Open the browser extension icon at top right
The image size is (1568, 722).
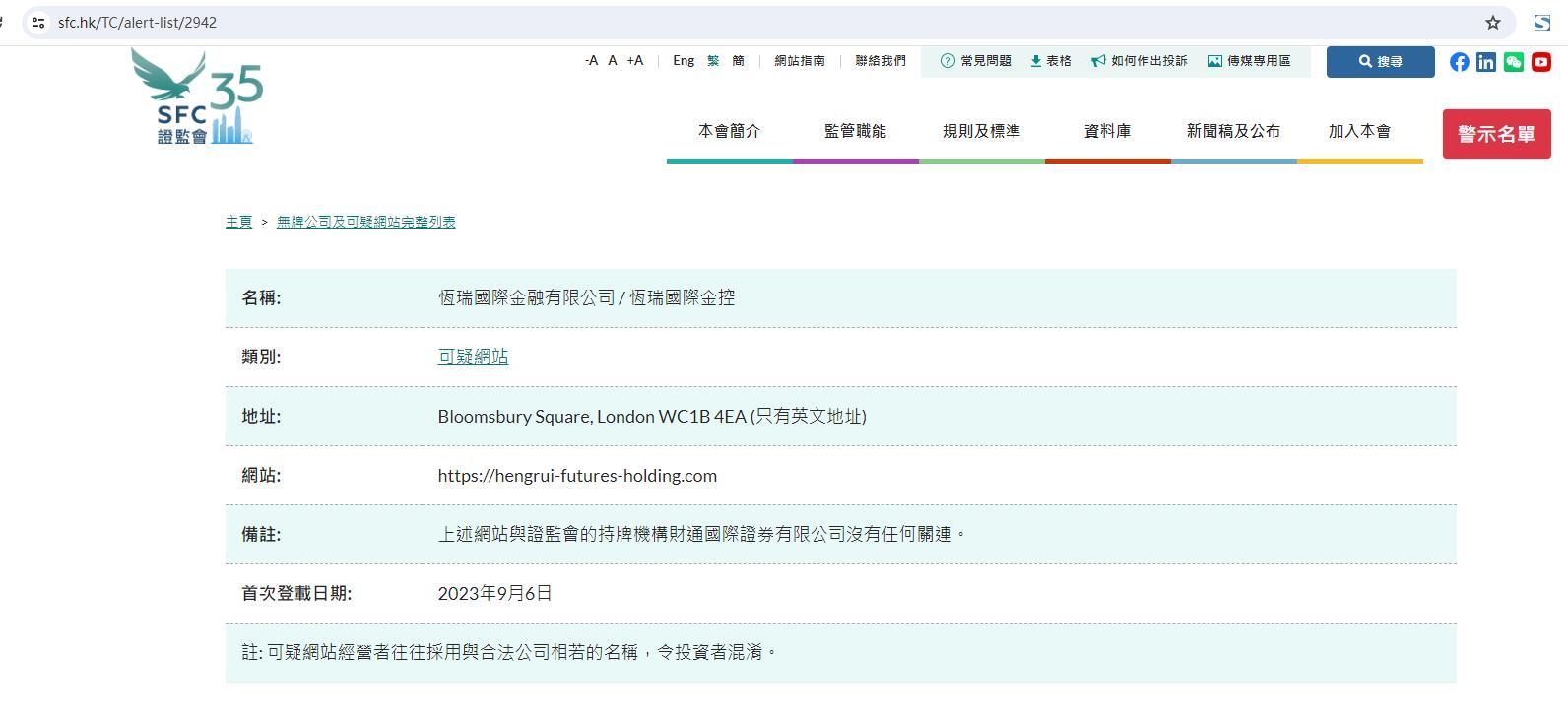point(1542,23)
